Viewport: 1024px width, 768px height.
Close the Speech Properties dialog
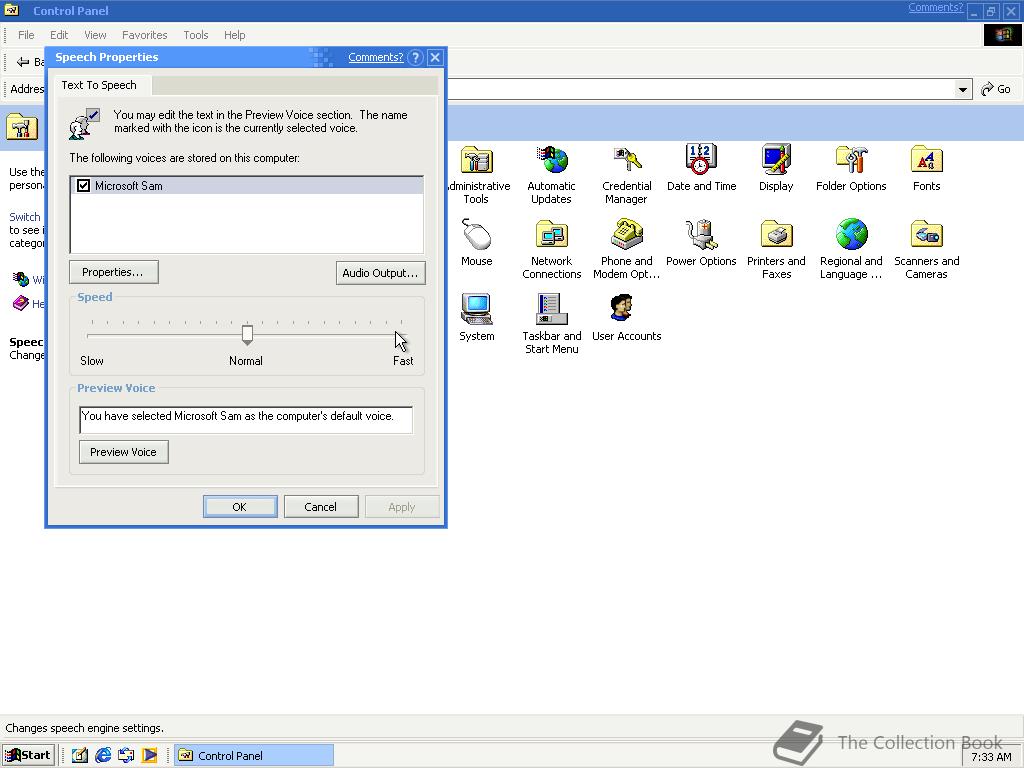point(436,57)
